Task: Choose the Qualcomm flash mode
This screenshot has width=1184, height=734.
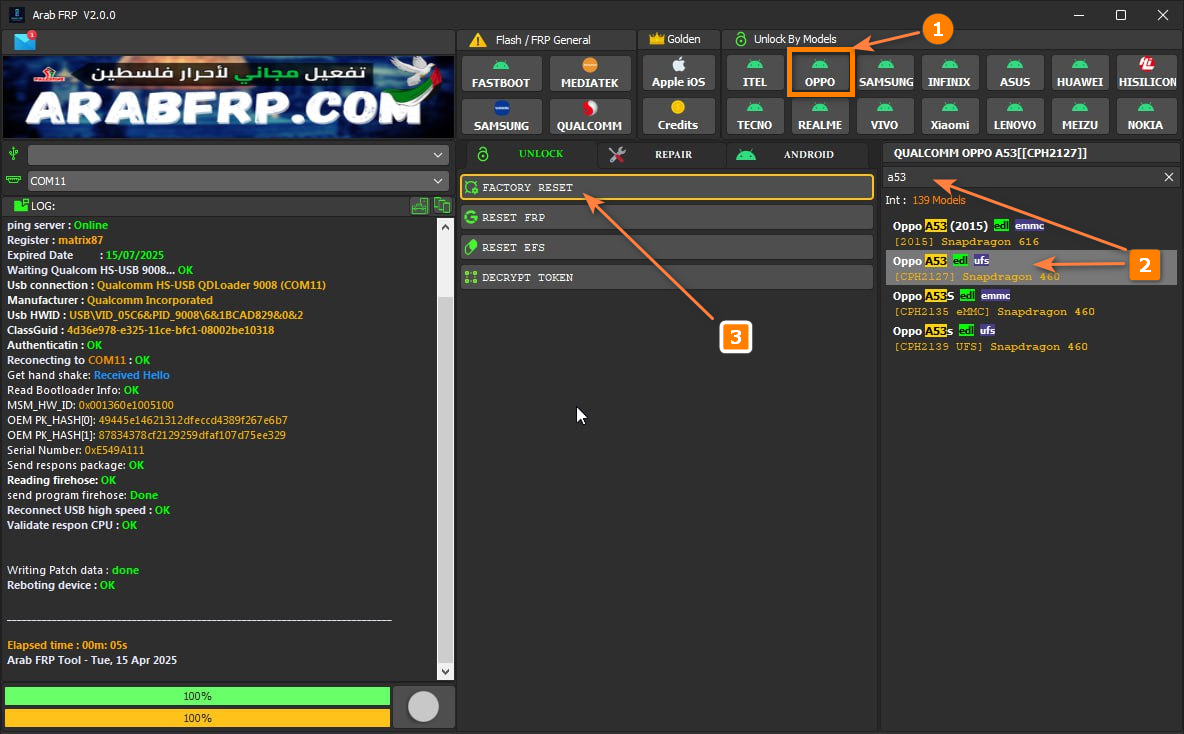Action: pyautogui.click(x=589, y=116)
